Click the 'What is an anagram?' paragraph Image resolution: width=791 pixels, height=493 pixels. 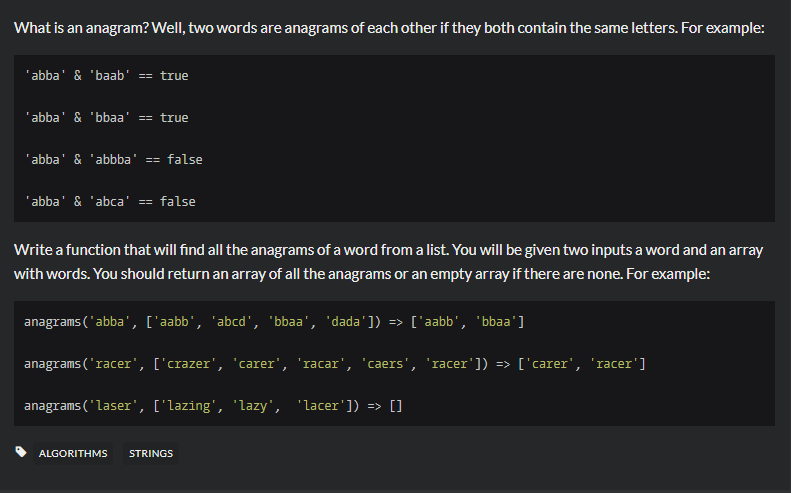click(389, 28)
